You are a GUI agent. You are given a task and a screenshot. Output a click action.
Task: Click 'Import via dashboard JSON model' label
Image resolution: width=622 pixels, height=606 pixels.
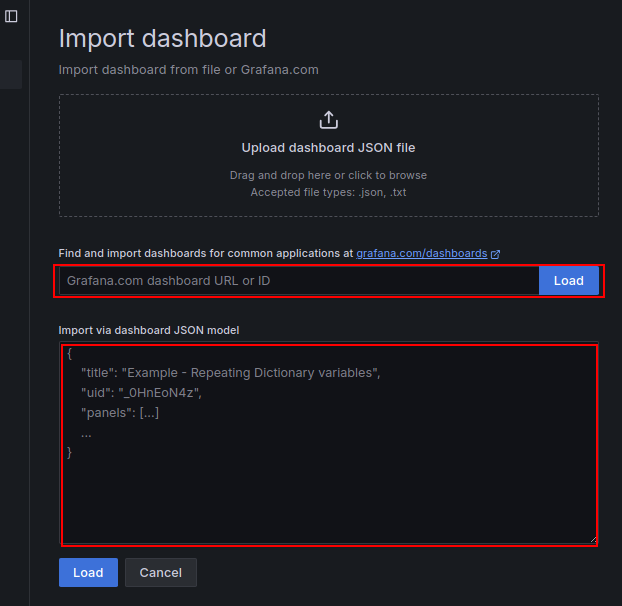[149, 330]
